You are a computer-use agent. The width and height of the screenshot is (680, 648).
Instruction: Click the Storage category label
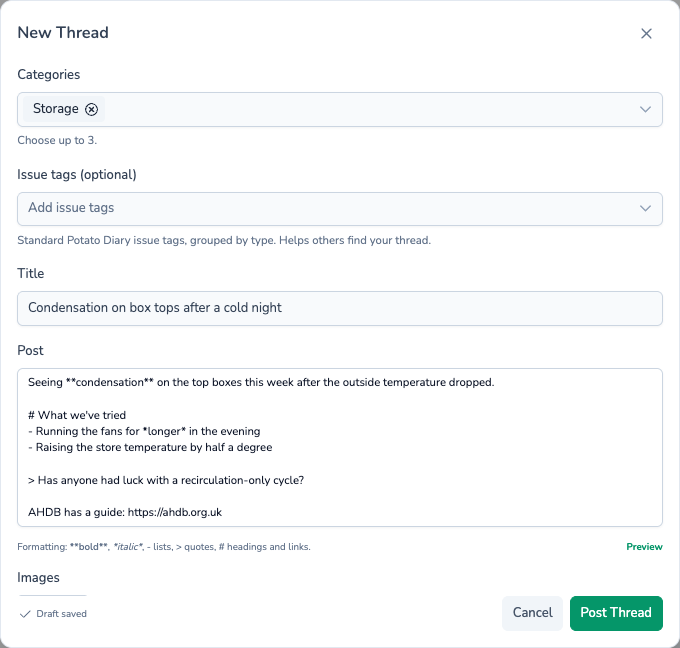pyautogui.click(x=56, y=109)
